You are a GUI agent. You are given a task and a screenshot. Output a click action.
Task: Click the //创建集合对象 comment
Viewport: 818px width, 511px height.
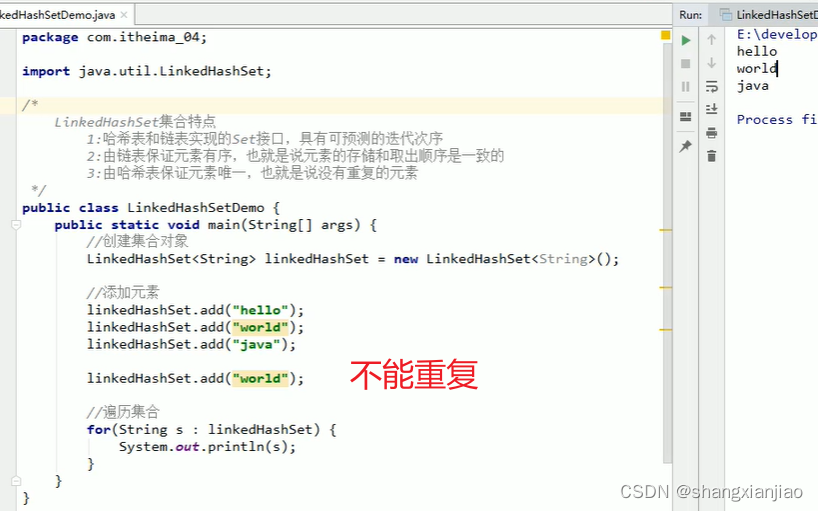tap(138, 241)
